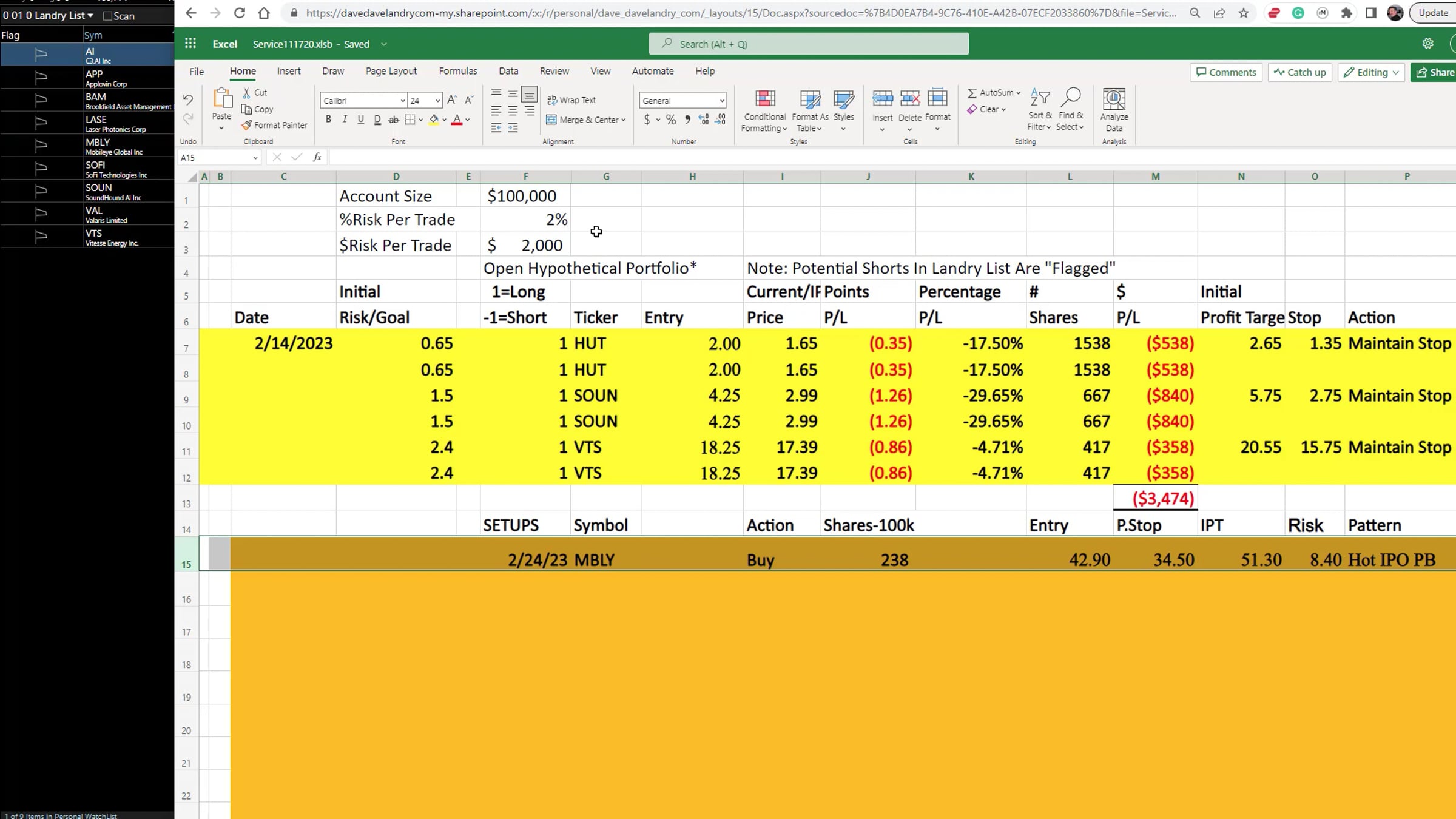This screenshot has width=1456, height=819.
Task: Select the whole sheet via corner triangle
Action: click(192, 177)
